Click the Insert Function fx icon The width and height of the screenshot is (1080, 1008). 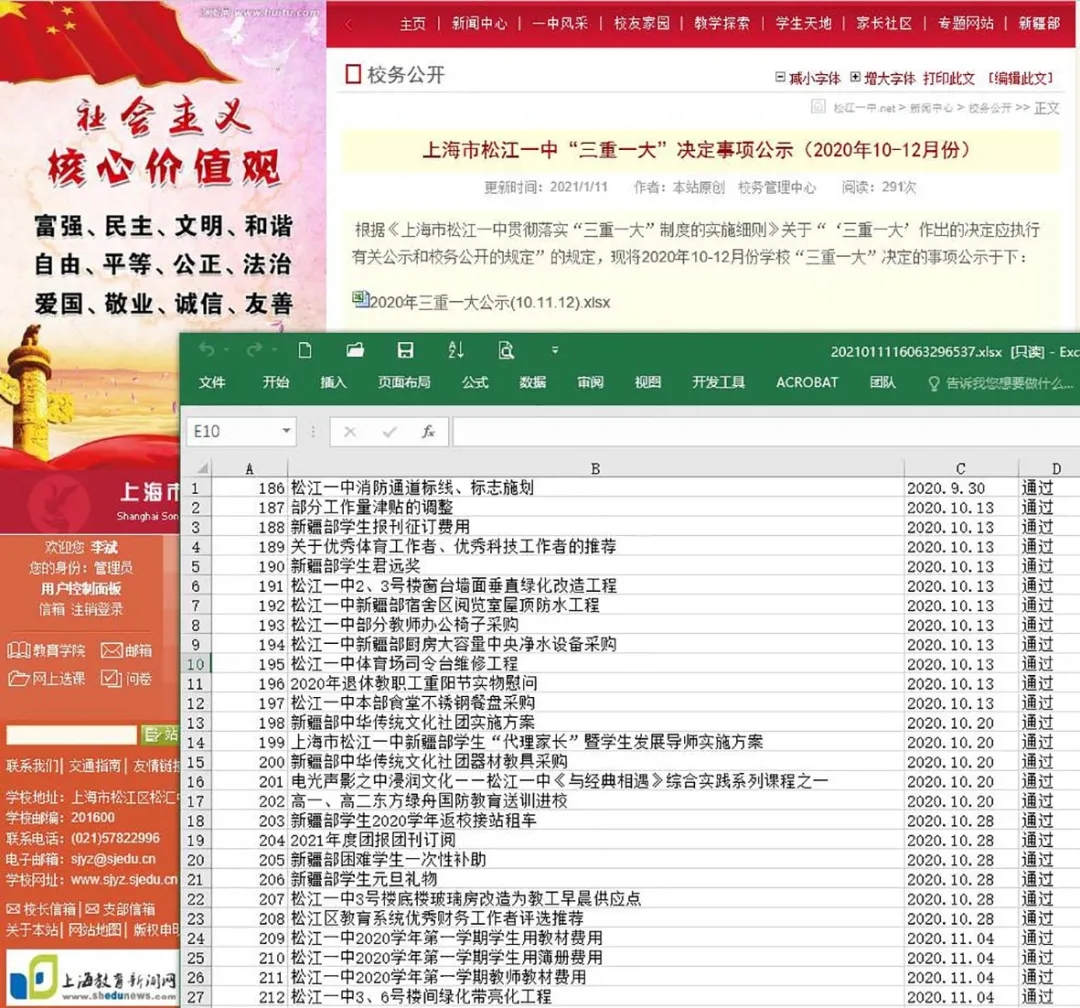[428, 432]
